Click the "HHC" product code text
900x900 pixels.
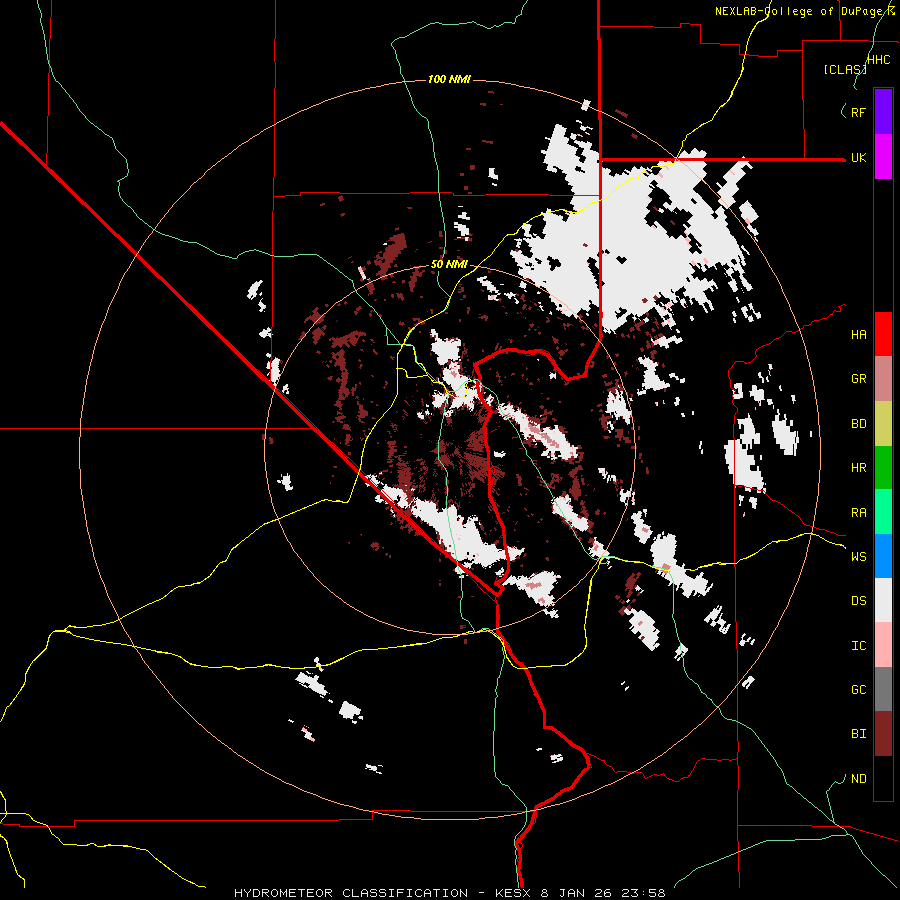coord(878,60)
